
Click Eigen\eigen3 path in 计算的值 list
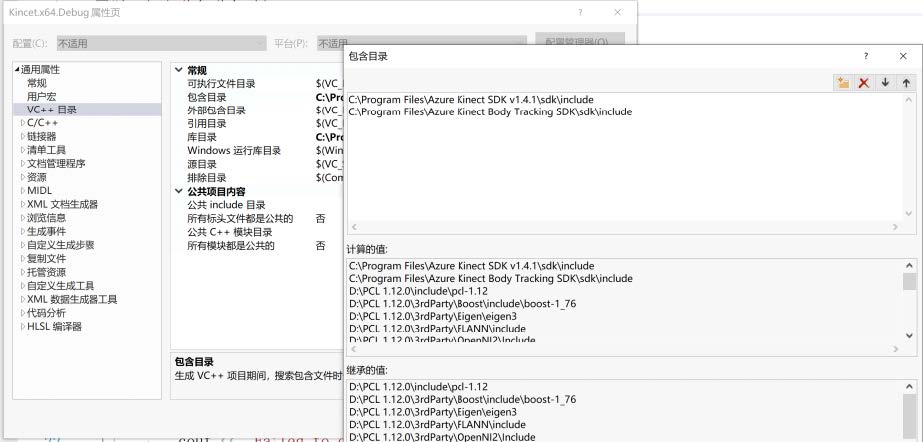coord(433,317)
